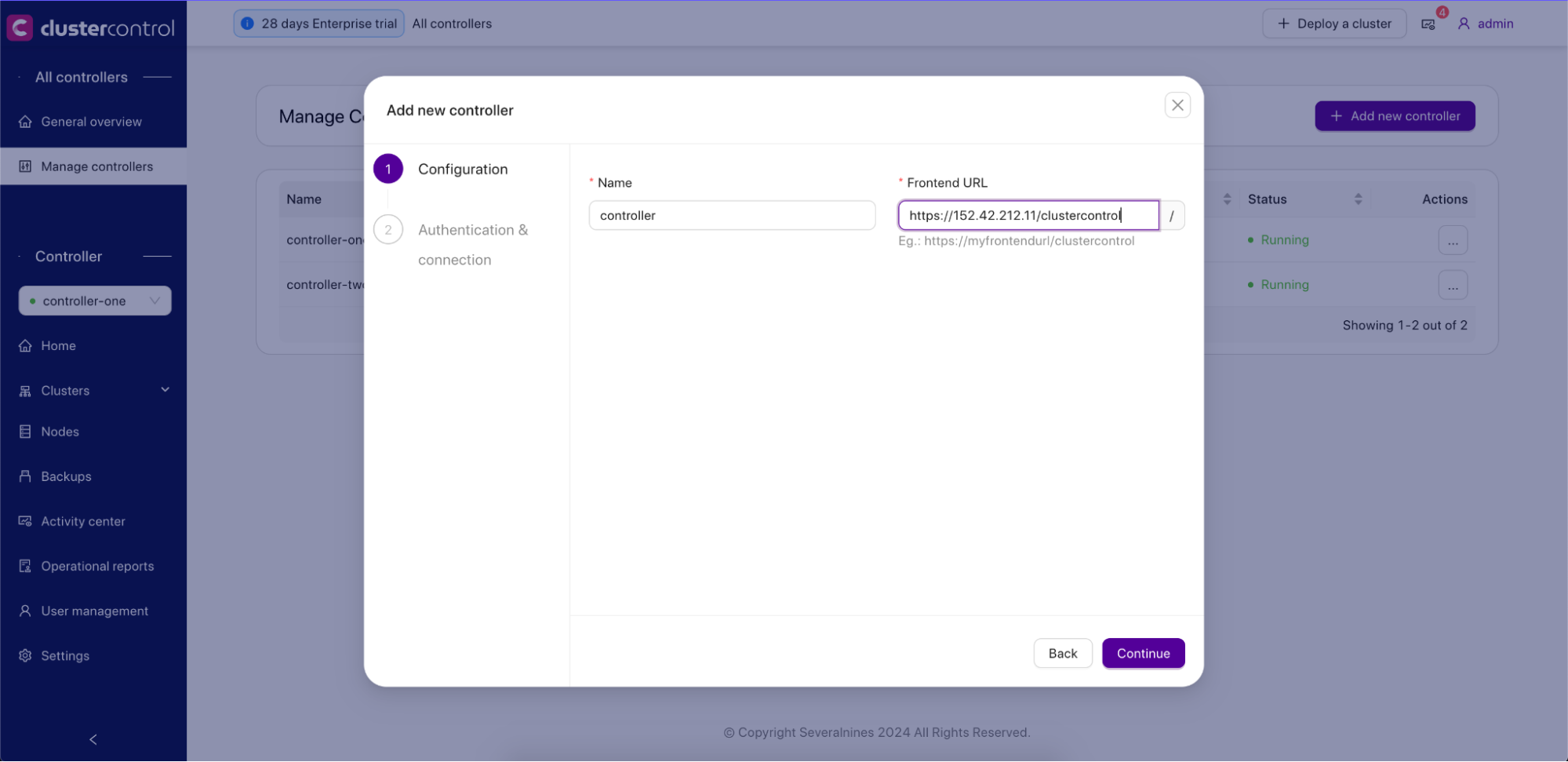This screenshot has height=762, width=1568.
Task: Click the 'All controllers' sidebar section heading
Action: [82, 77]
